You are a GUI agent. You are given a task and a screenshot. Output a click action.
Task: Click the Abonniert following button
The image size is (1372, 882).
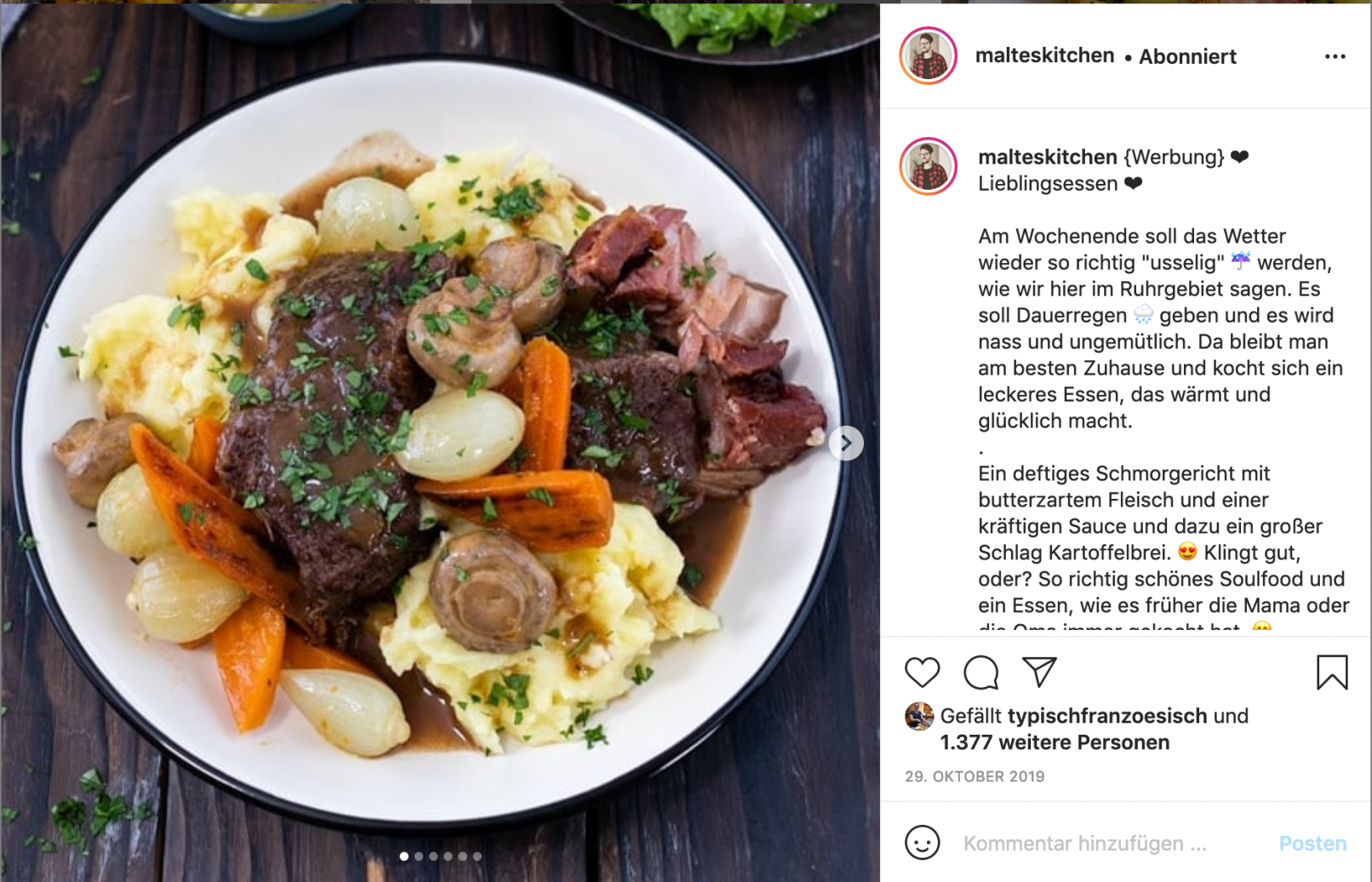click(1187, 56)
